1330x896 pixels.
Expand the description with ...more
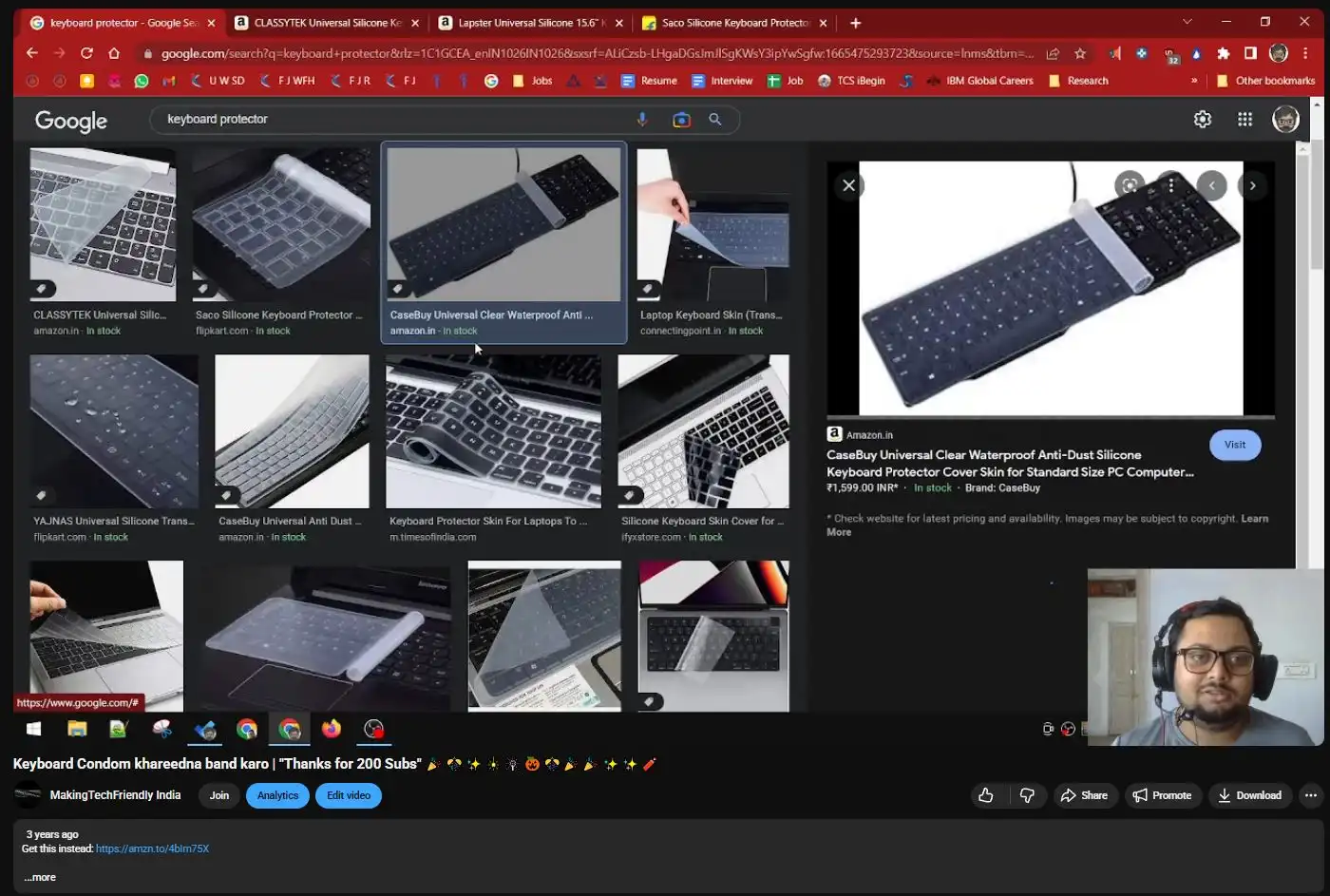coord(40,877)
